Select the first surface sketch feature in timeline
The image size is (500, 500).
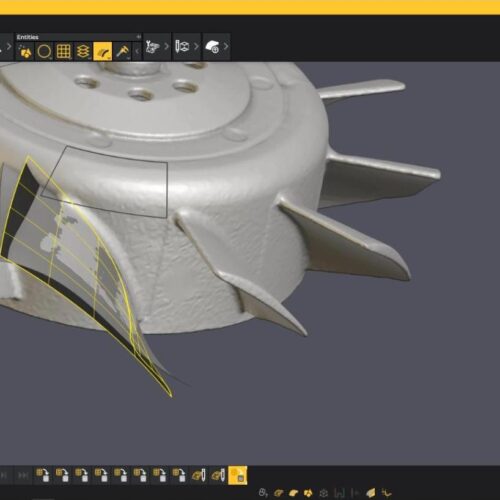click(199, 475)
